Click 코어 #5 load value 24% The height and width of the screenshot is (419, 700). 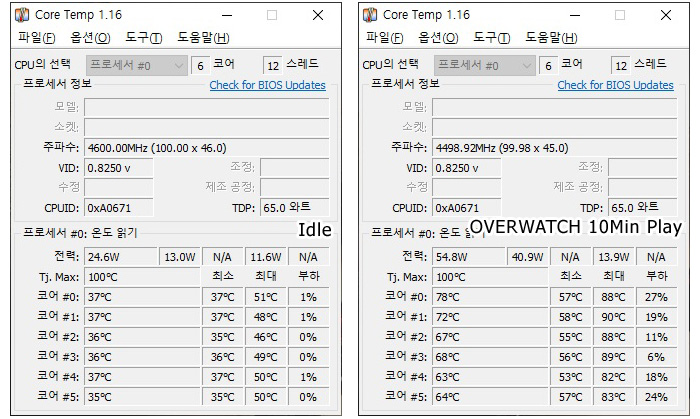pyautogui.click(x=656, y=397)
